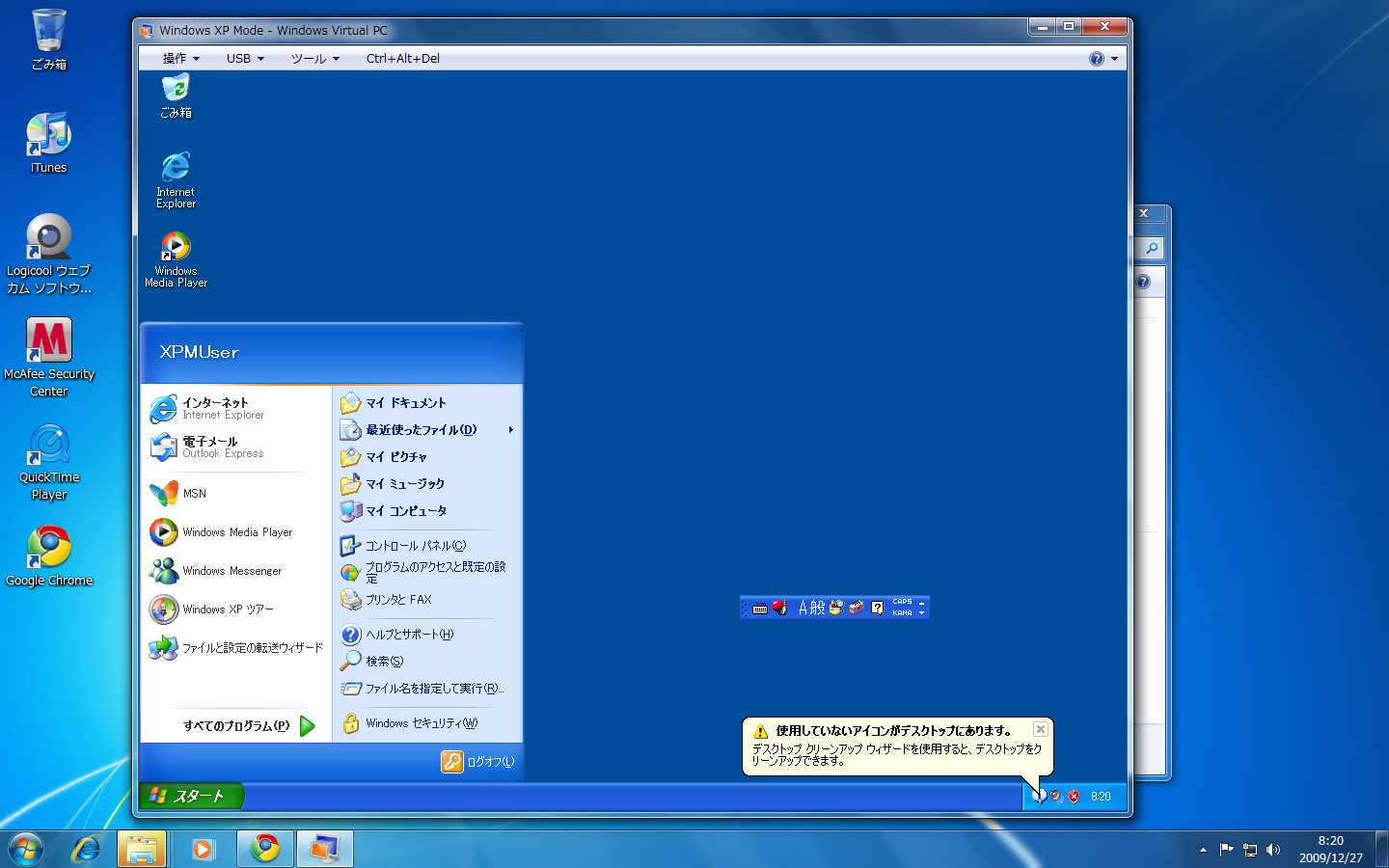Toggle CAPS lock on the language bar
The height and width of the screenshot is (868, 1389).
pos(902,602)
